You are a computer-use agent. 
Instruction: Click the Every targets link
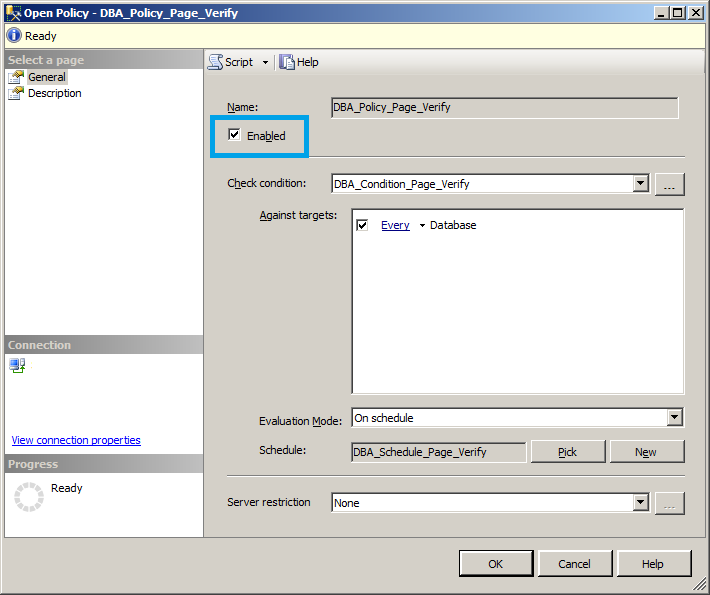[x=395, y=226]
